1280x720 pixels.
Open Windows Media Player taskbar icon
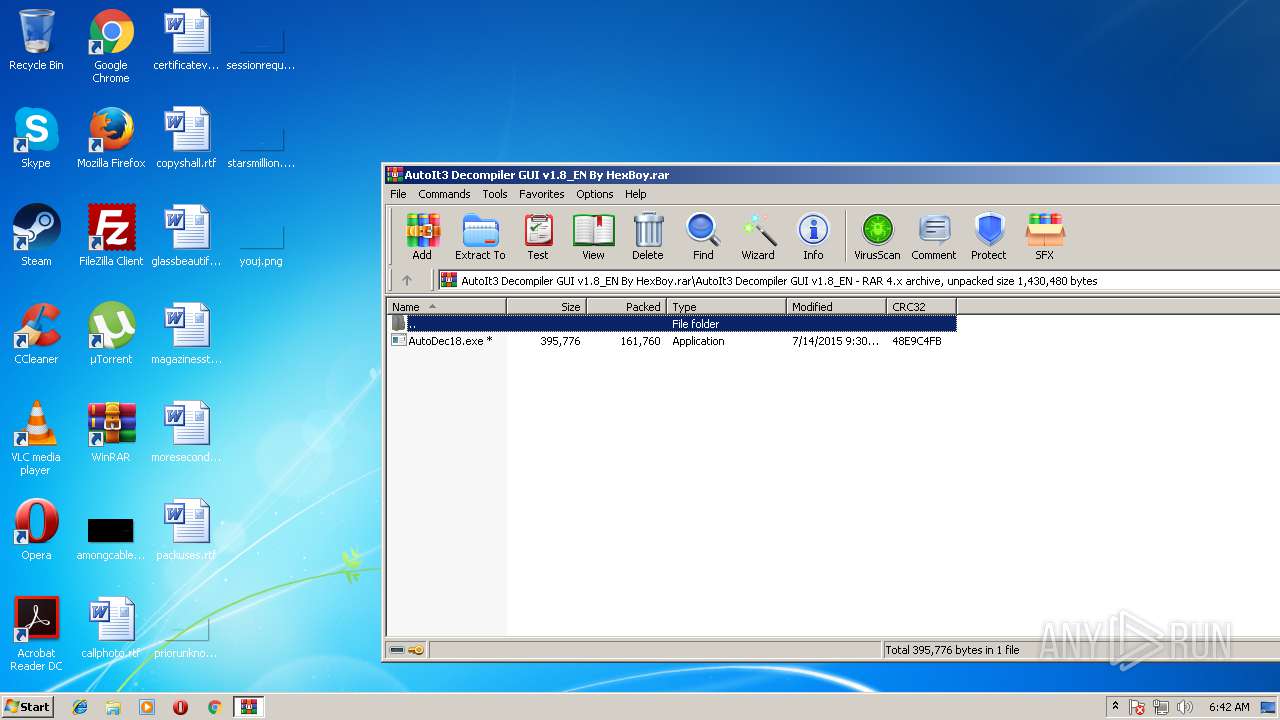pyautogui.click(x=147, y=707)
